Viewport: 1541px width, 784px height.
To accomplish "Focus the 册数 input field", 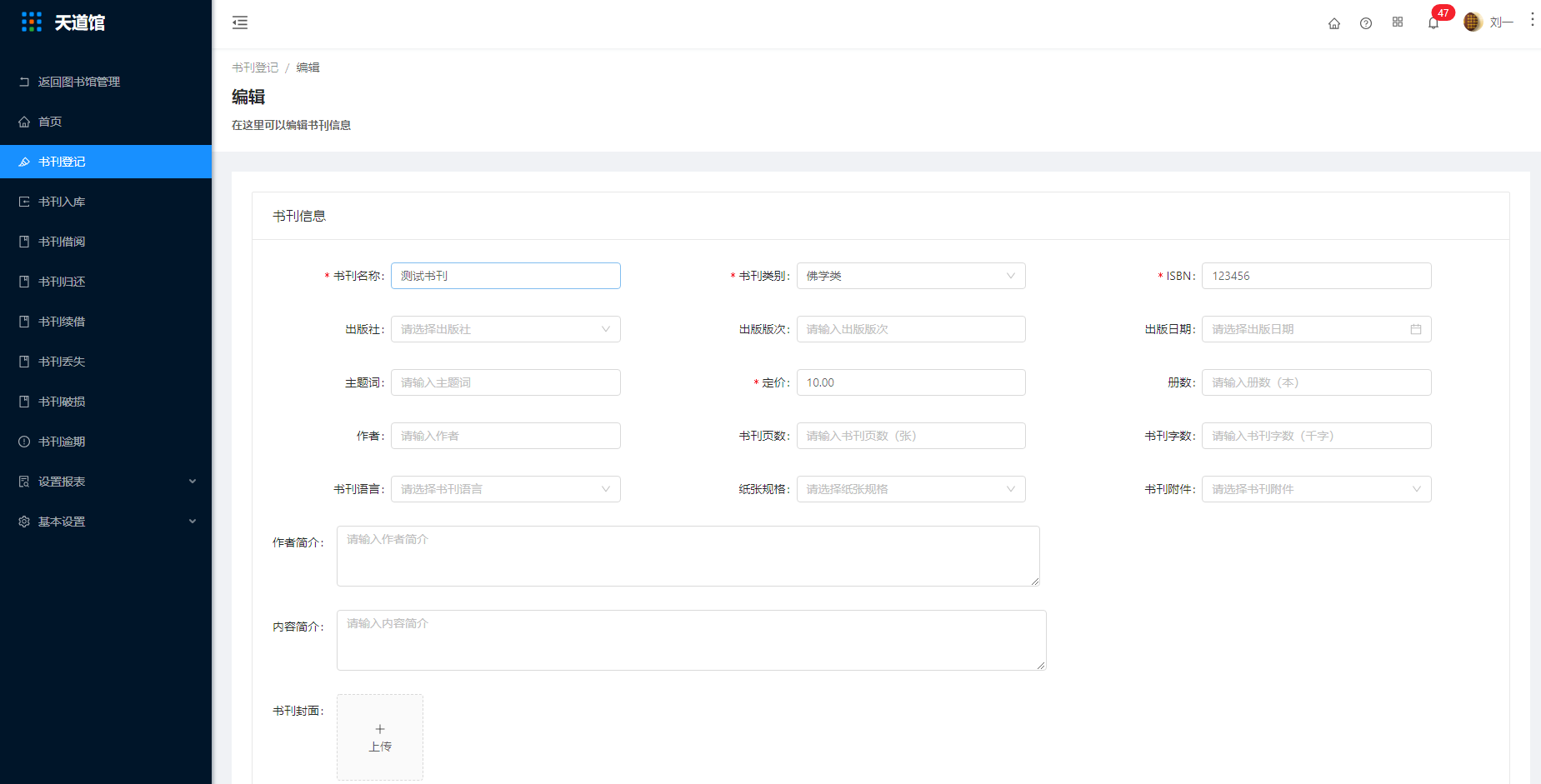I will pyautogui.click(x=1317, y=382).
